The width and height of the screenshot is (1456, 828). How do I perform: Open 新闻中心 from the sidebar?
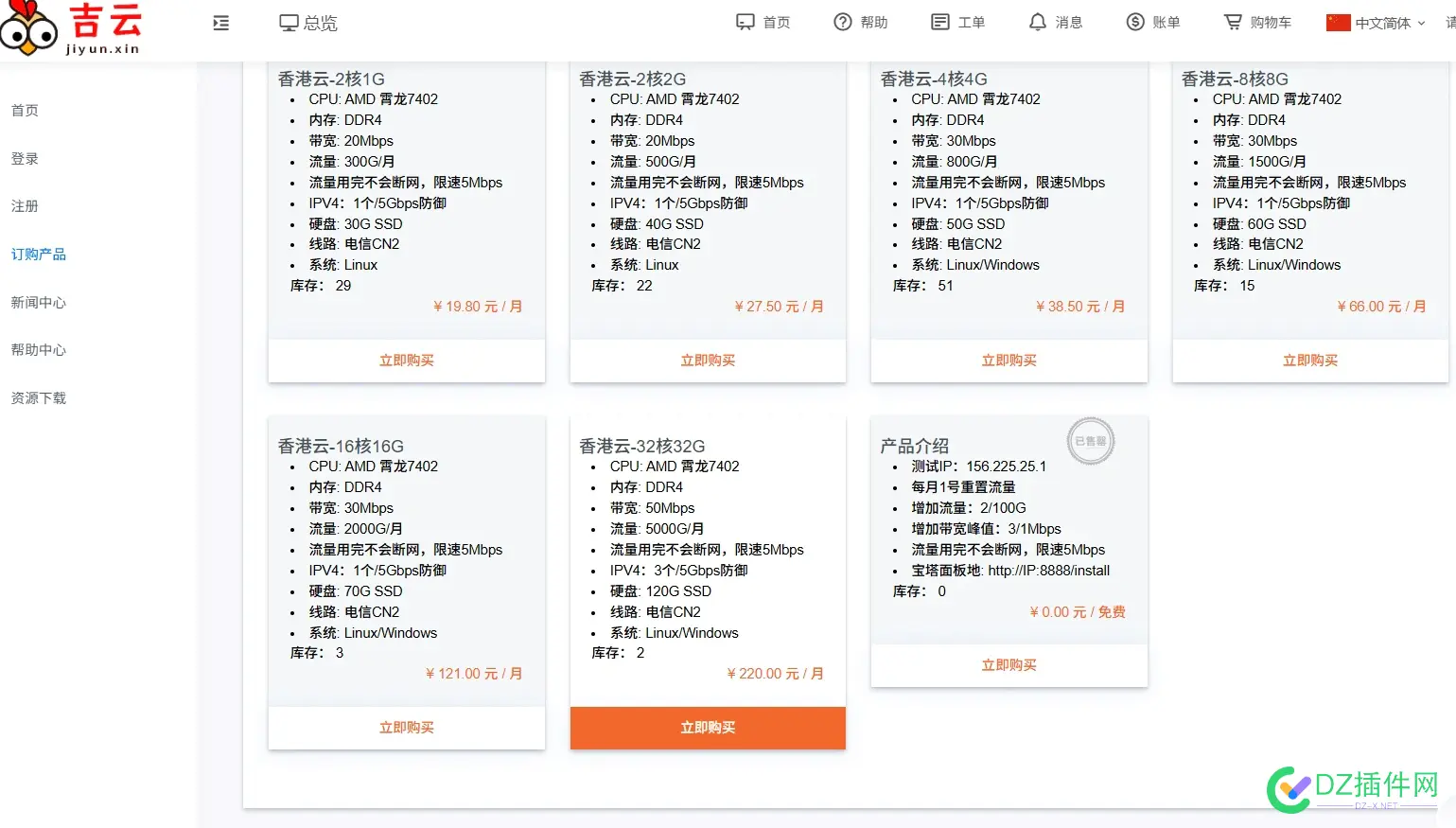tap(38, 302)
